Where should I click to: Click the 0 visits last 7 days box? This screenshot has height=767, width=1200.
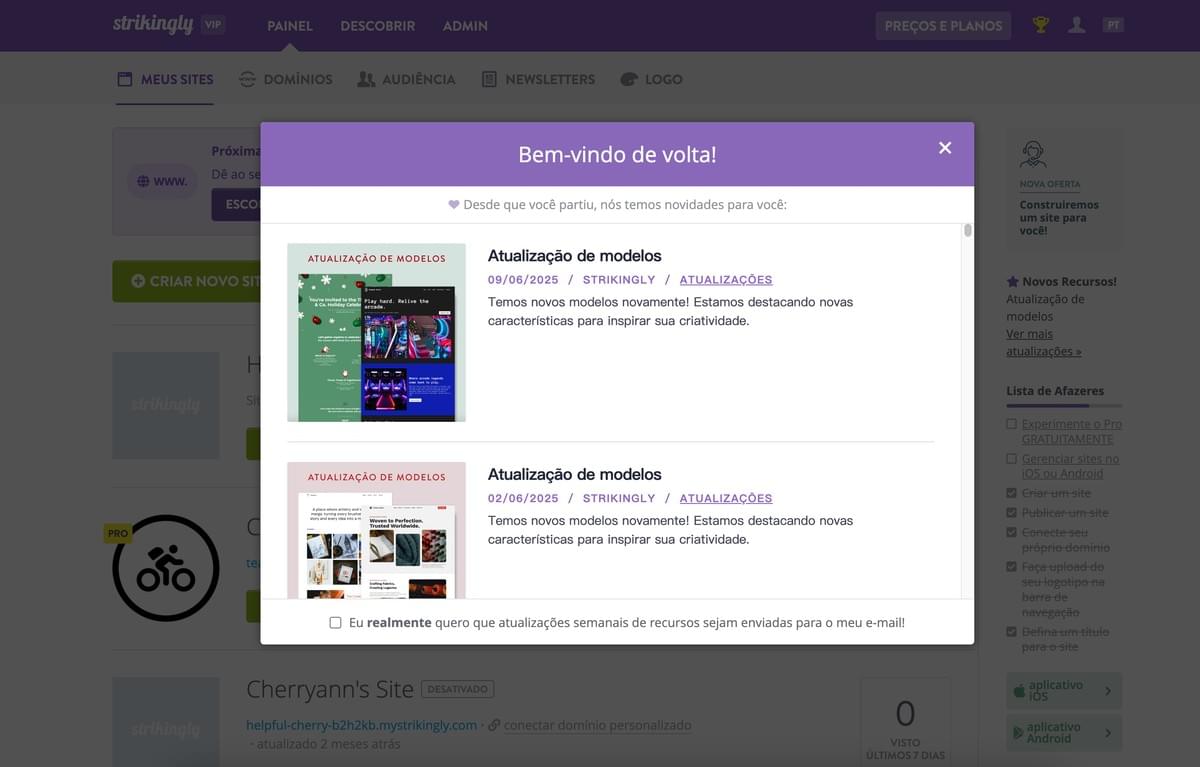click(905, 722)
